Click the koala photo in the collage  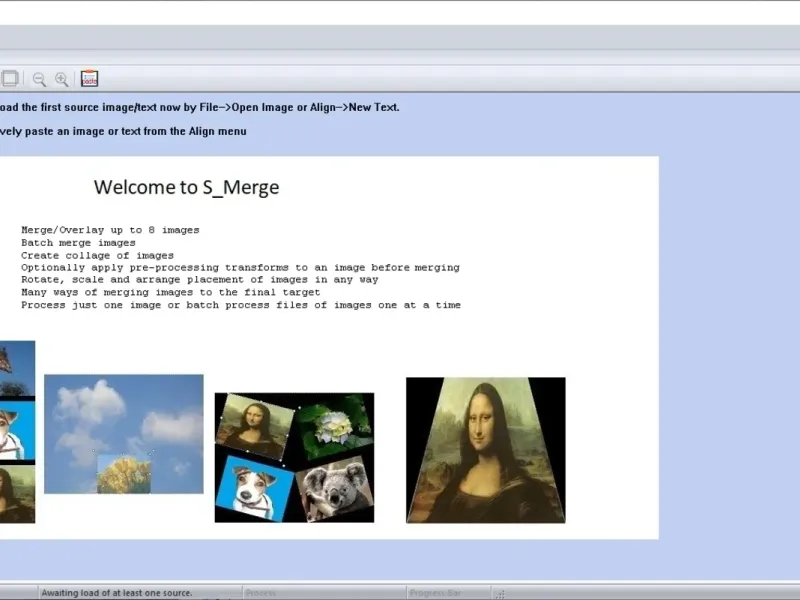pyautogui.click(x=335, y=488)
